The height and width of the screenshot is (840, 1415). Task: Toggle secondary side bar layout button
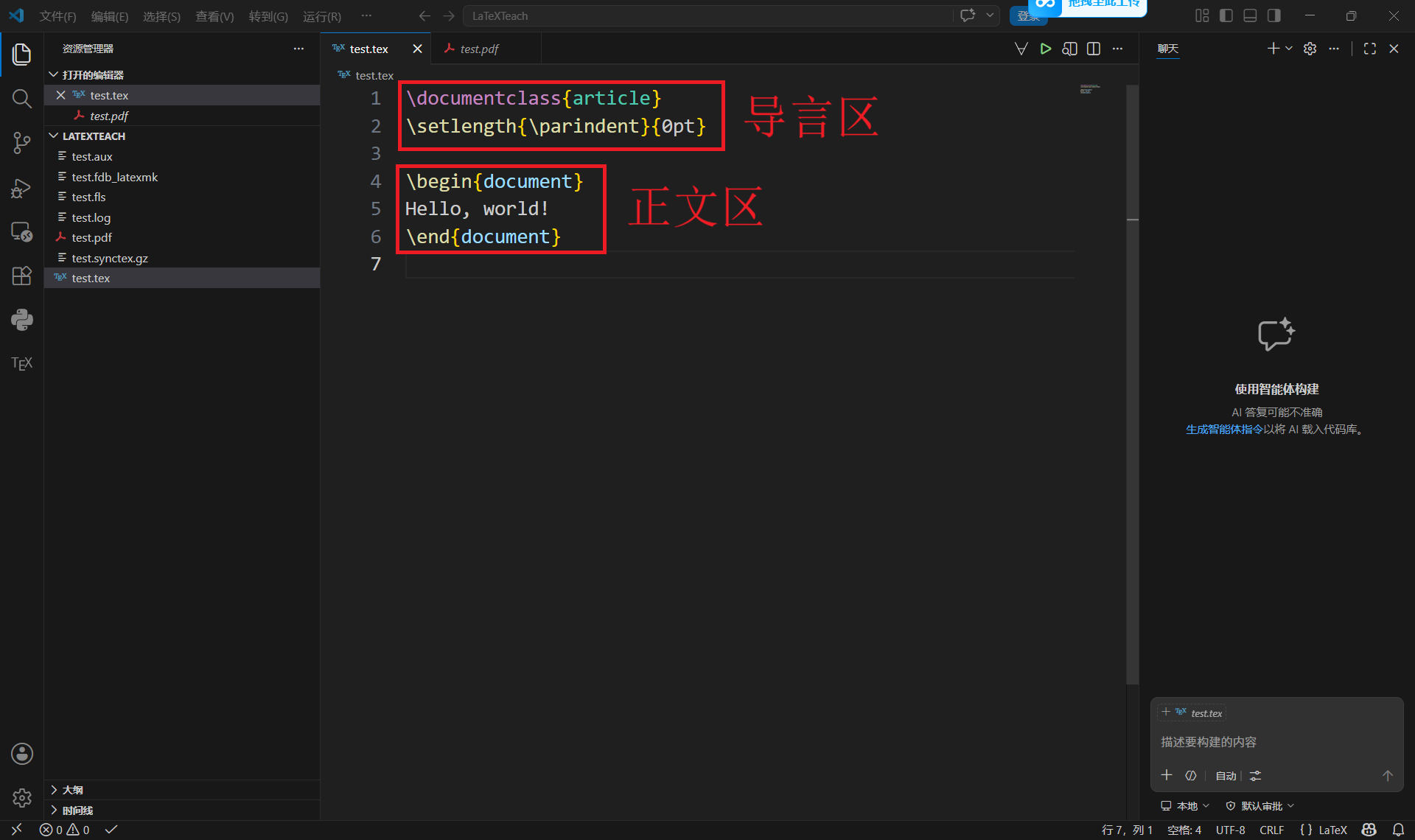pyautogui.click(x=1274, y=15)
